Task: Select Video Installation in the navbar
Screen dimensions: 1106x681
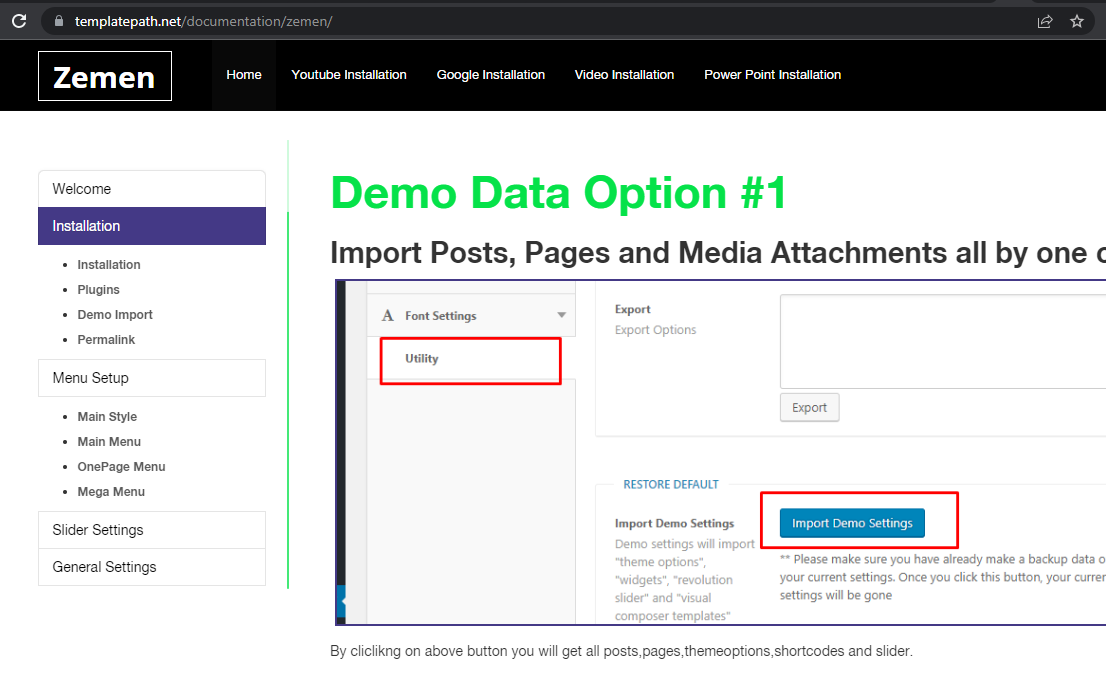Action: 624,75
